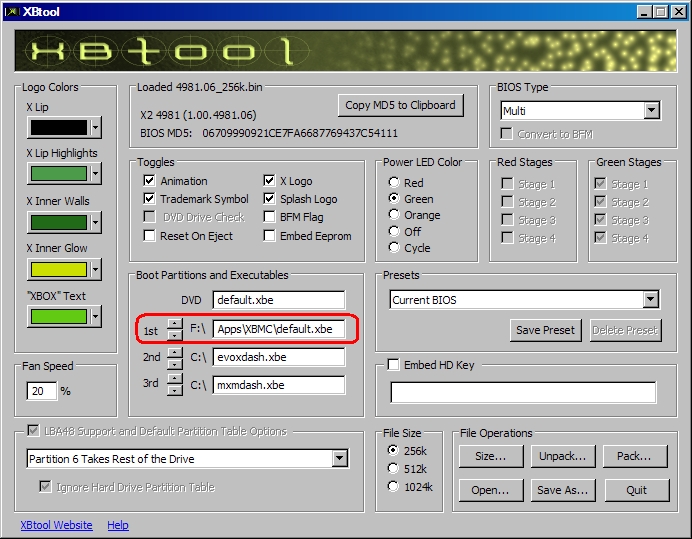This screenshot has height=539, width=692.
Task: Enable the BFM Flag checkbox
Action: [269, 217]
